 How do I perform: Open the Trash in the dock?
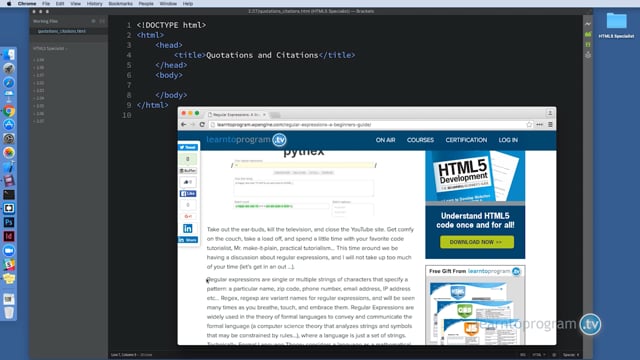pyautogui.click(x=9, y=313)
